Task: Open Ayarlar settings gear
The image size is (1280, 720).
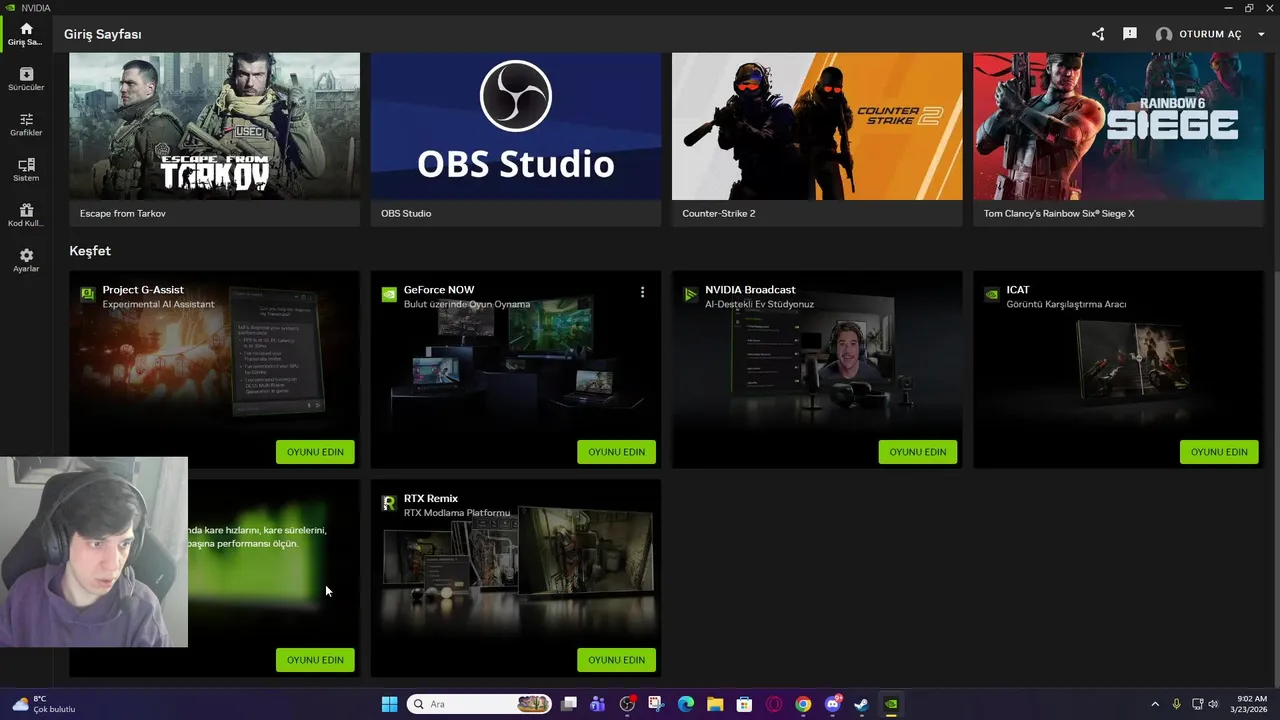Action: point(26,261)
